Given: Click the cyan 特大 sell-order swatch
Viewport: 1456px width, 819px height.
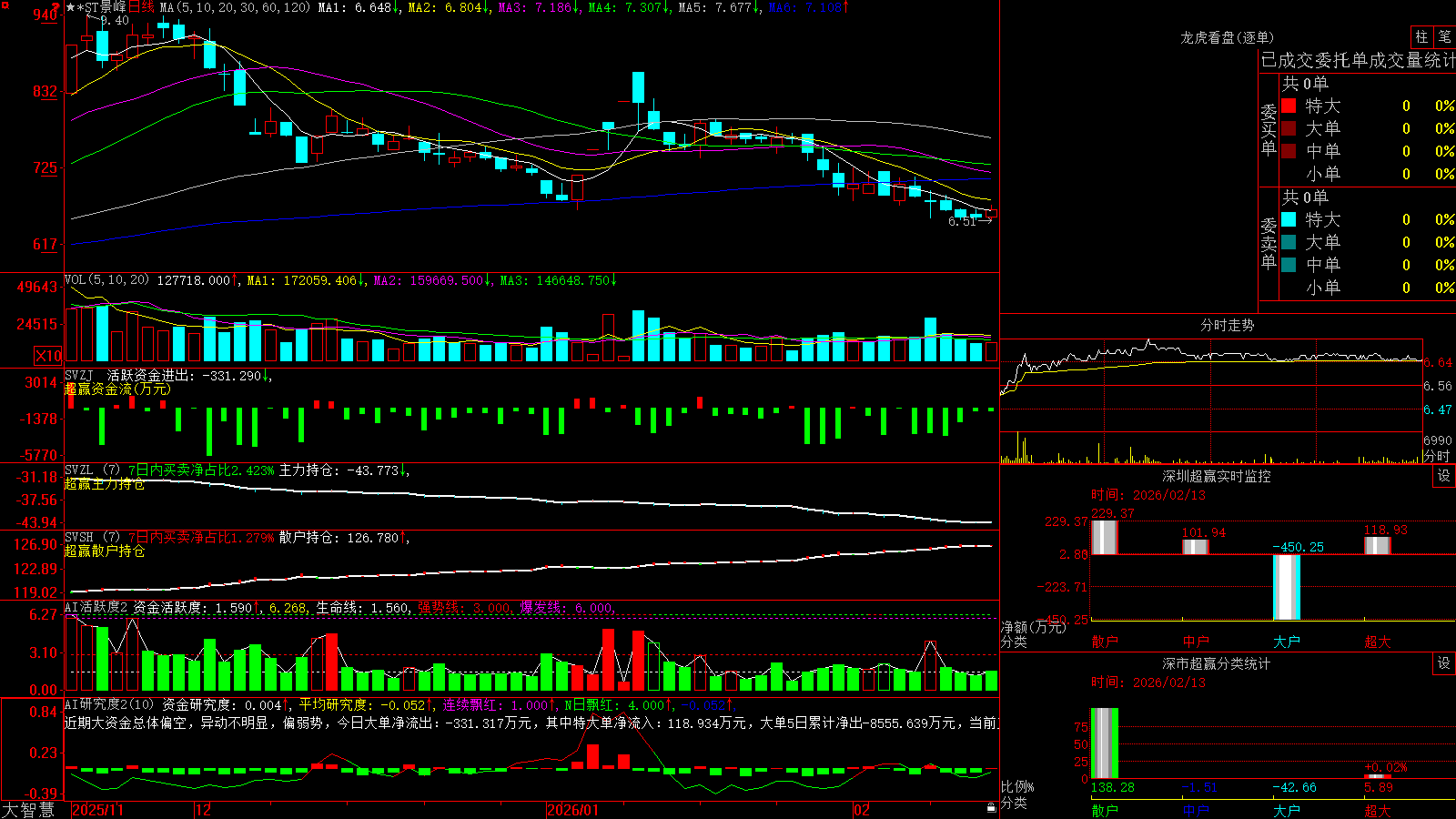Looking at the screenshot, I should pos(1289,219).
